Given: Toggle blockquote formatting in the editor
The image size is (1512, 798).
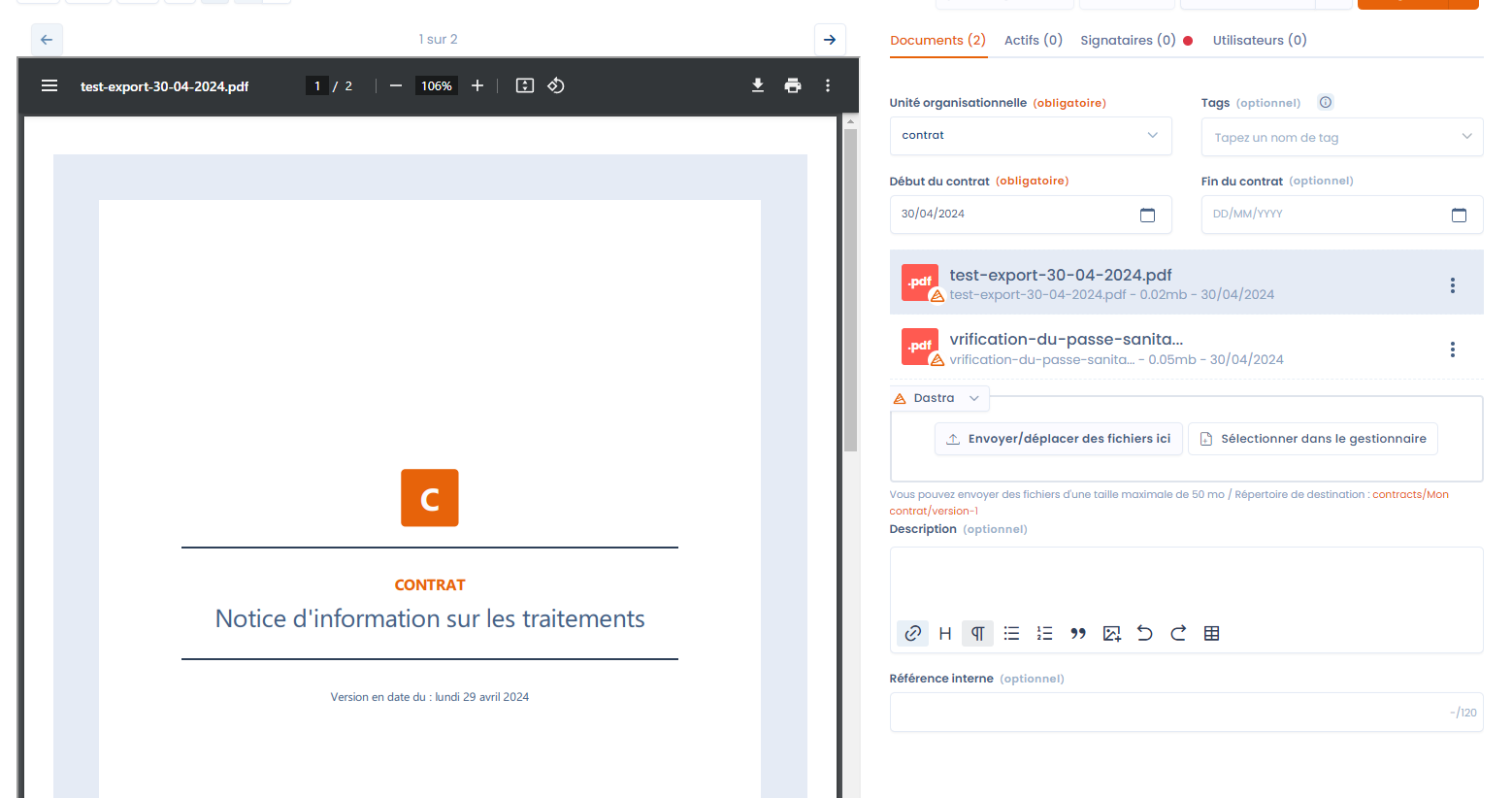Looking at the screenshot, I should click(x=1078, y=634).
